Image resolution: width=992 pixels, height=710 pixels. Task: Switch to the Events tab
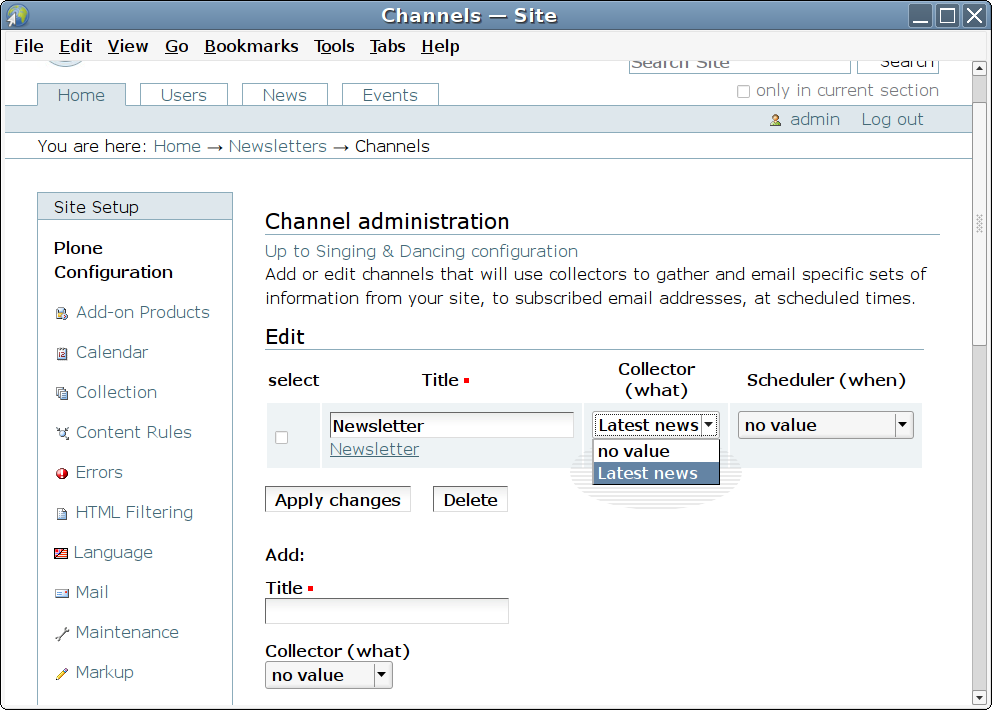point(390,95)
